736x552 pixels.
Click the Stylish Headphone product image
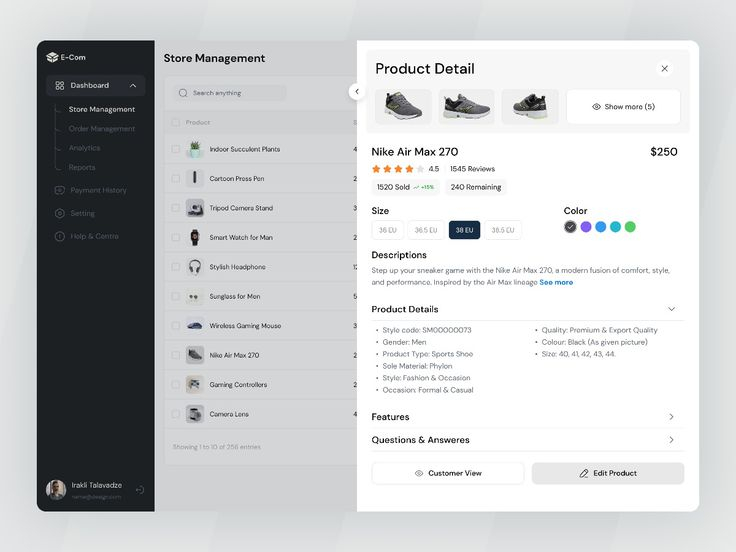point(195,267)
